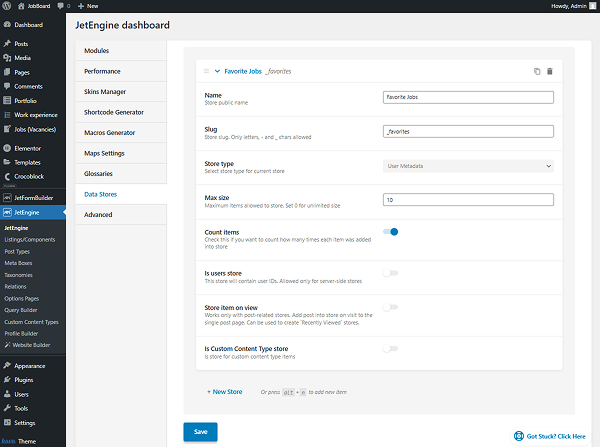Click the WordPress logo icon
The width and height of the screenshot is (600, 447).
tap(7, 6)
